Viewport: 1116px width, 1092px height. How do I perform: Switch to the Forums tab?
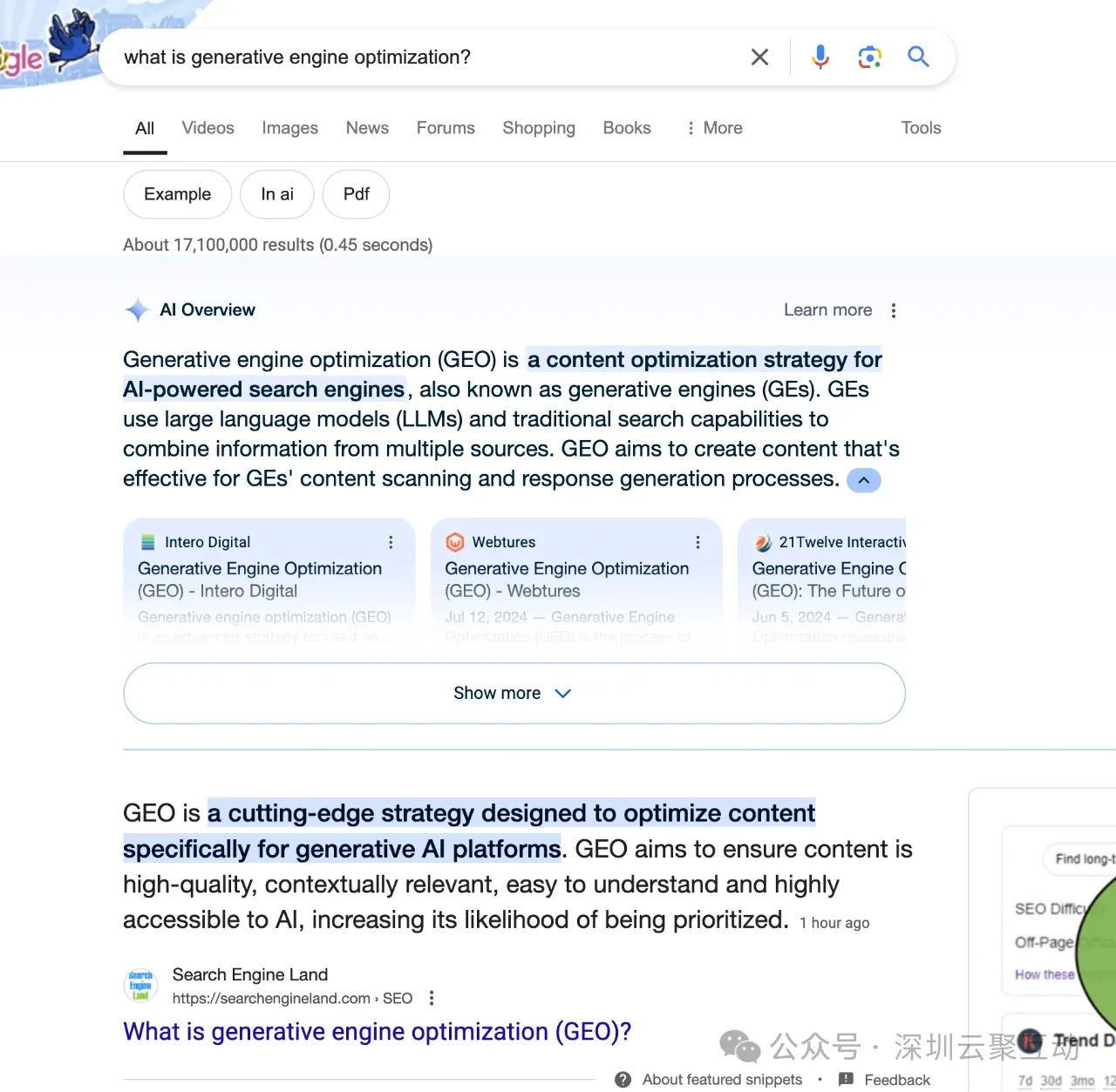point(446,128)
